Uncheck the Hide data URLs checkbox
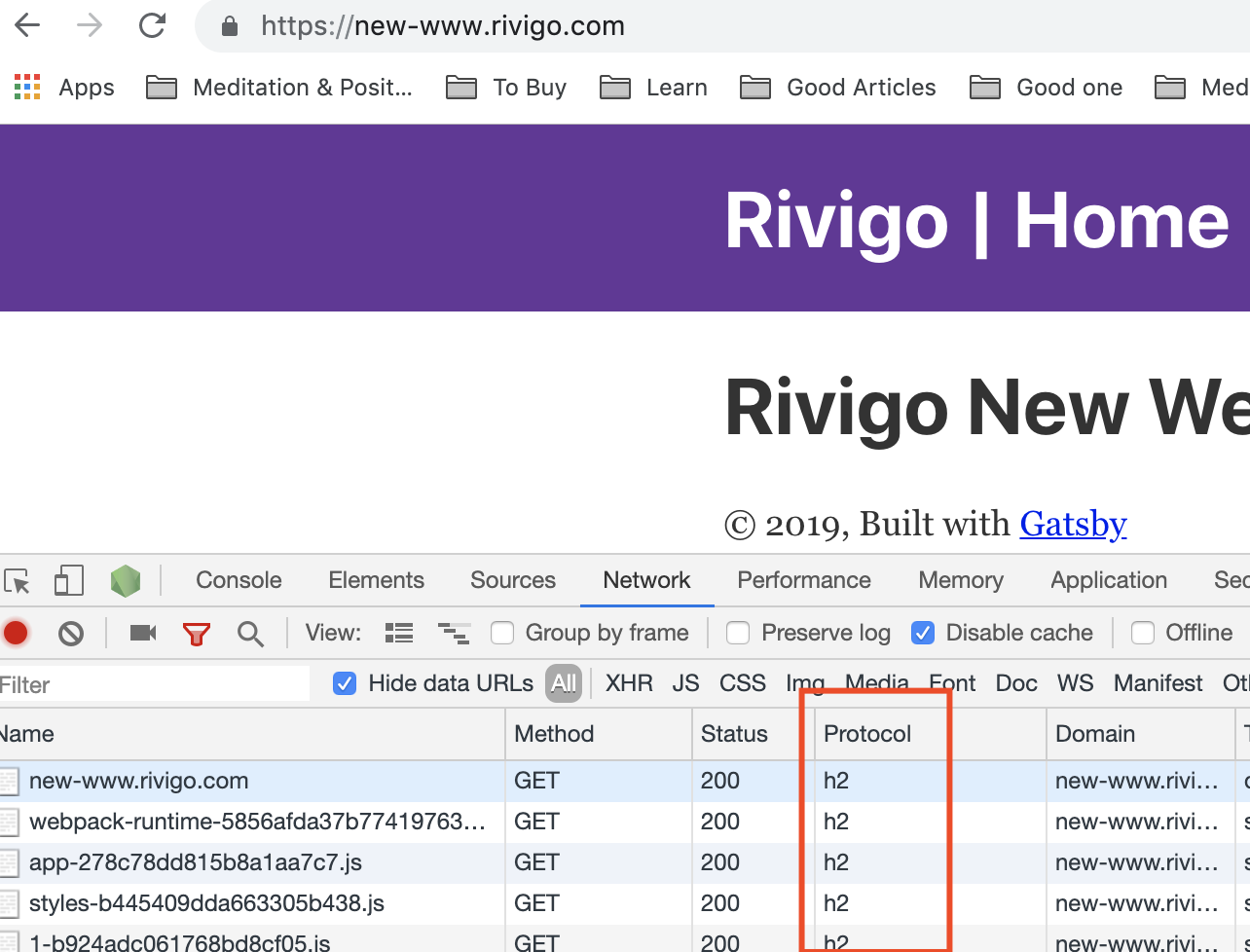 345,683
